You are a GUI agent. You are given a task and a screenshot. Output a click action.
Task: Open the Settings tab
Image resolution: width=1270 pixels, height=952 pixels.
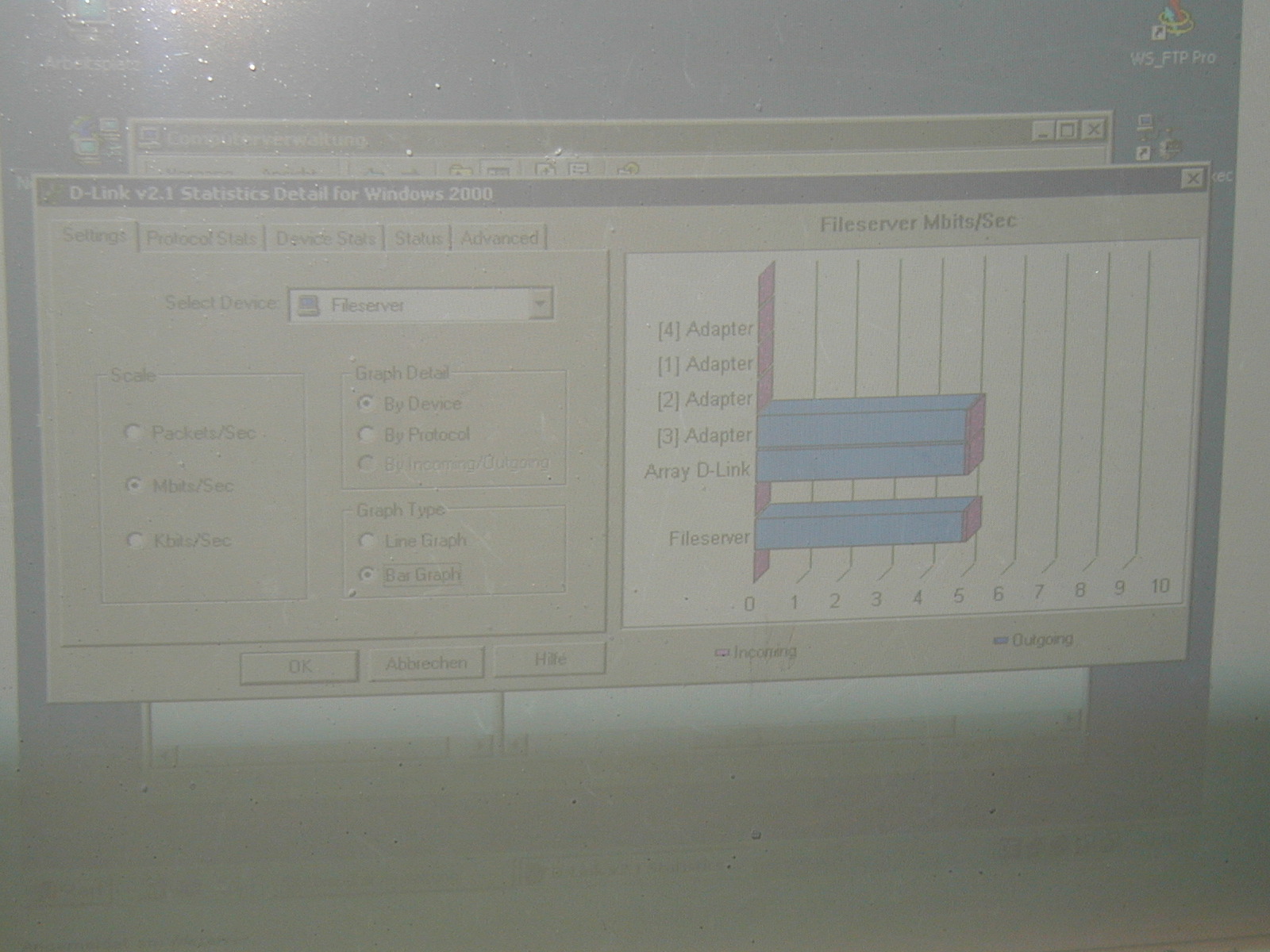click(95, 236)
